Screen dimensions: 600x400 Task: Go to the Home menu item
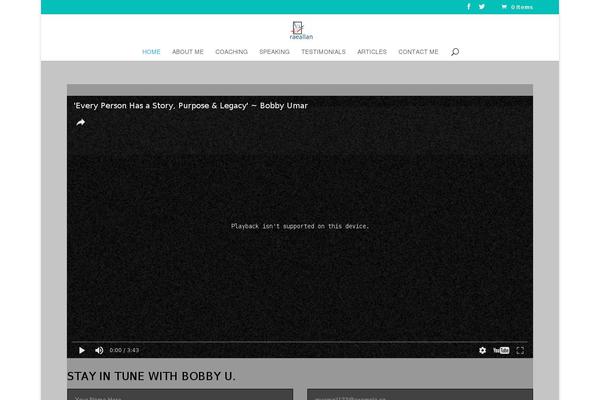click(151, 52)
